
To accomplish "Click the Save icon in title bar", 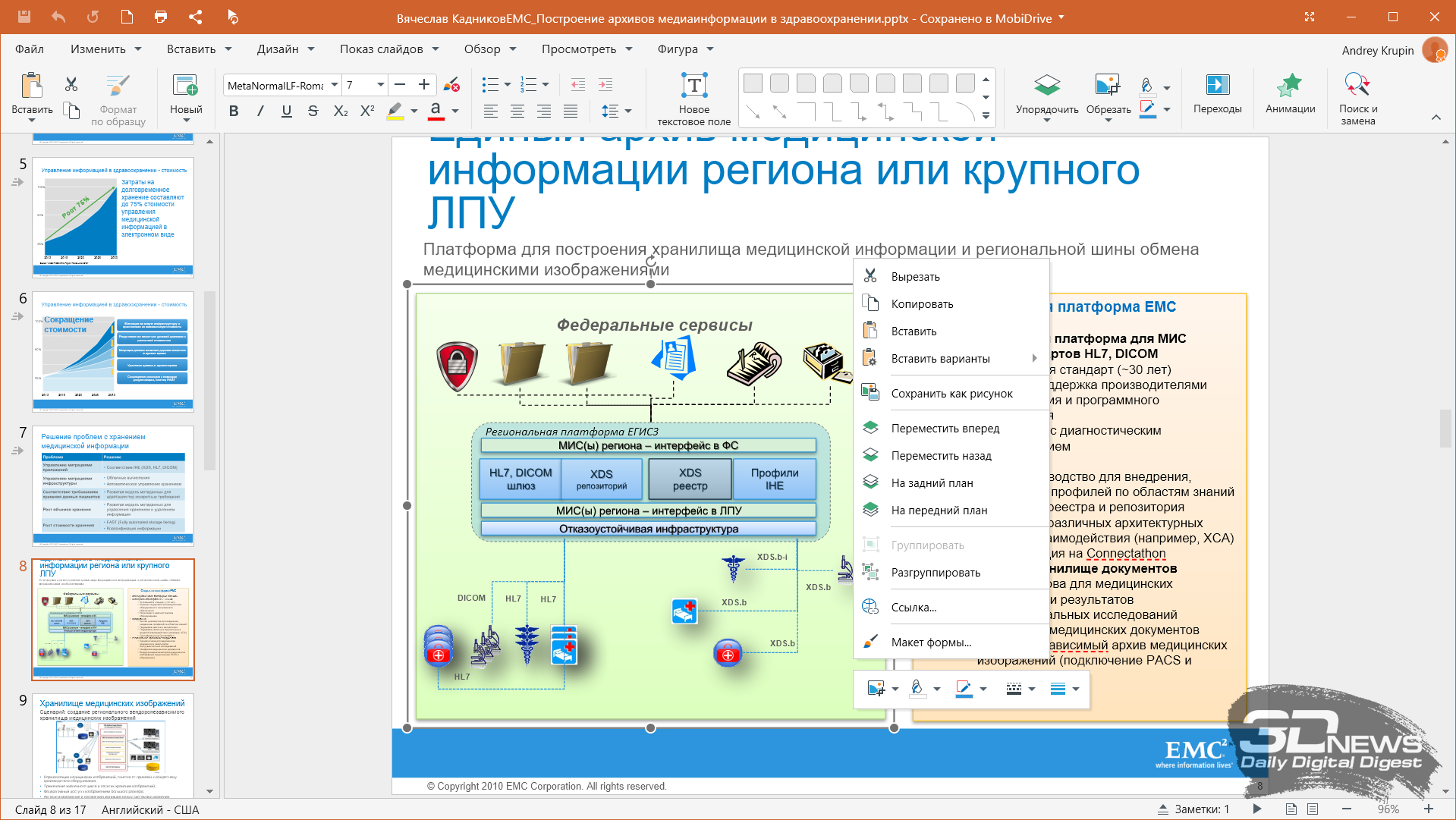I will (x=24, y=17).
